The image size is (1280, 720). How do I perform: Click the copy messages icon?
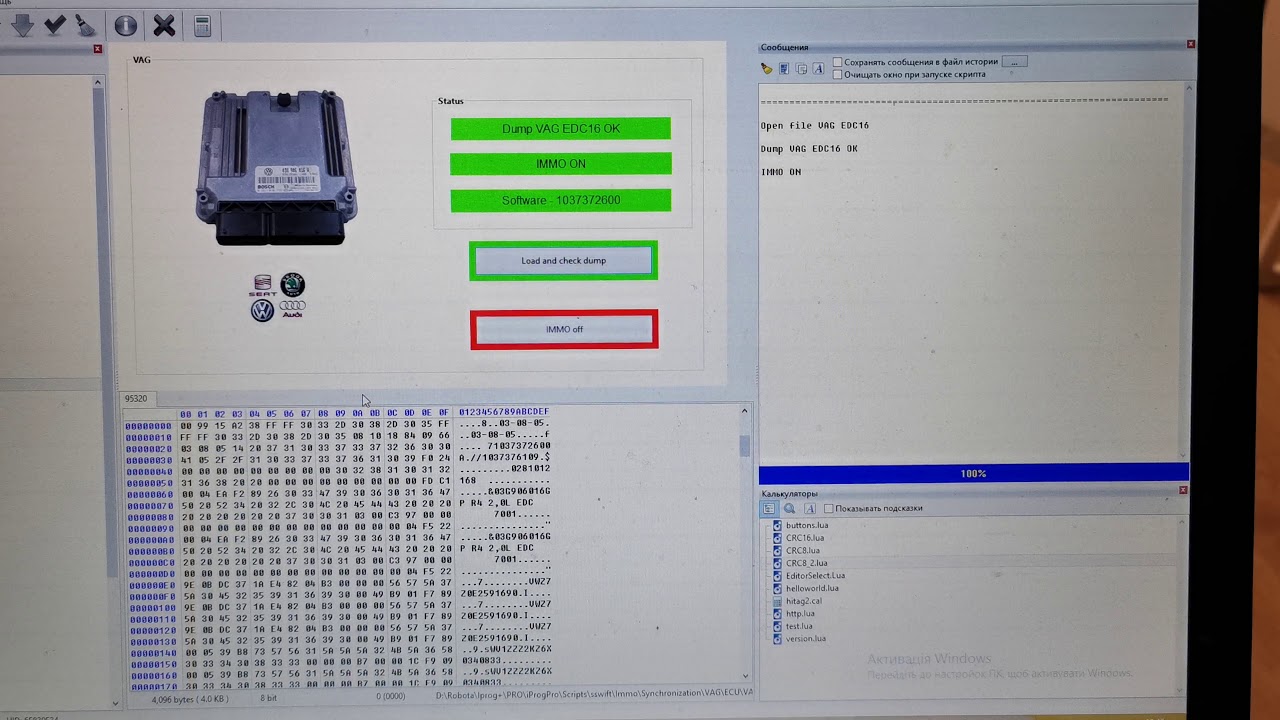click(801, 69)
